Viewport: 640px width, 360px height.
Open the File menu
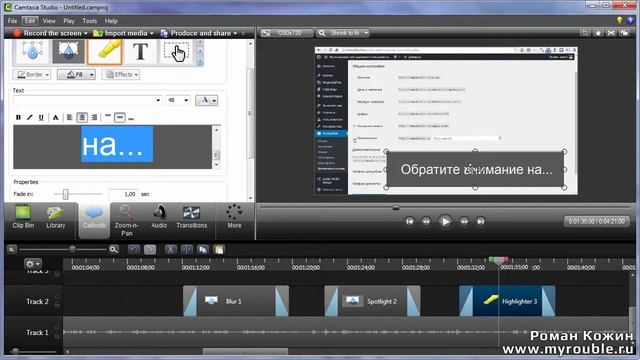(x=12, y=21)
